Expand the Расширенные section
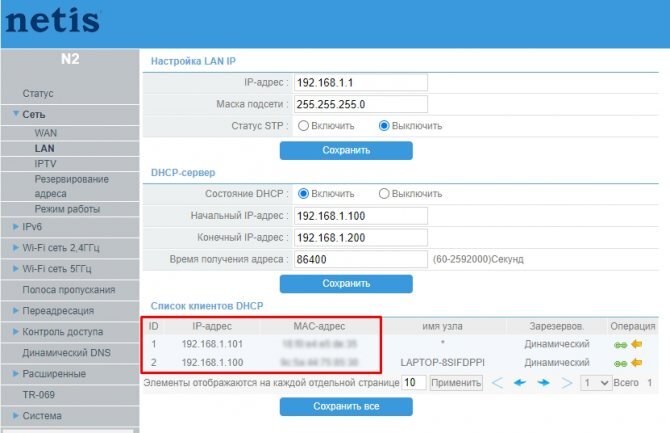This screenshot has width=670, height=433. pyautogui.click(x=16, y=373)
